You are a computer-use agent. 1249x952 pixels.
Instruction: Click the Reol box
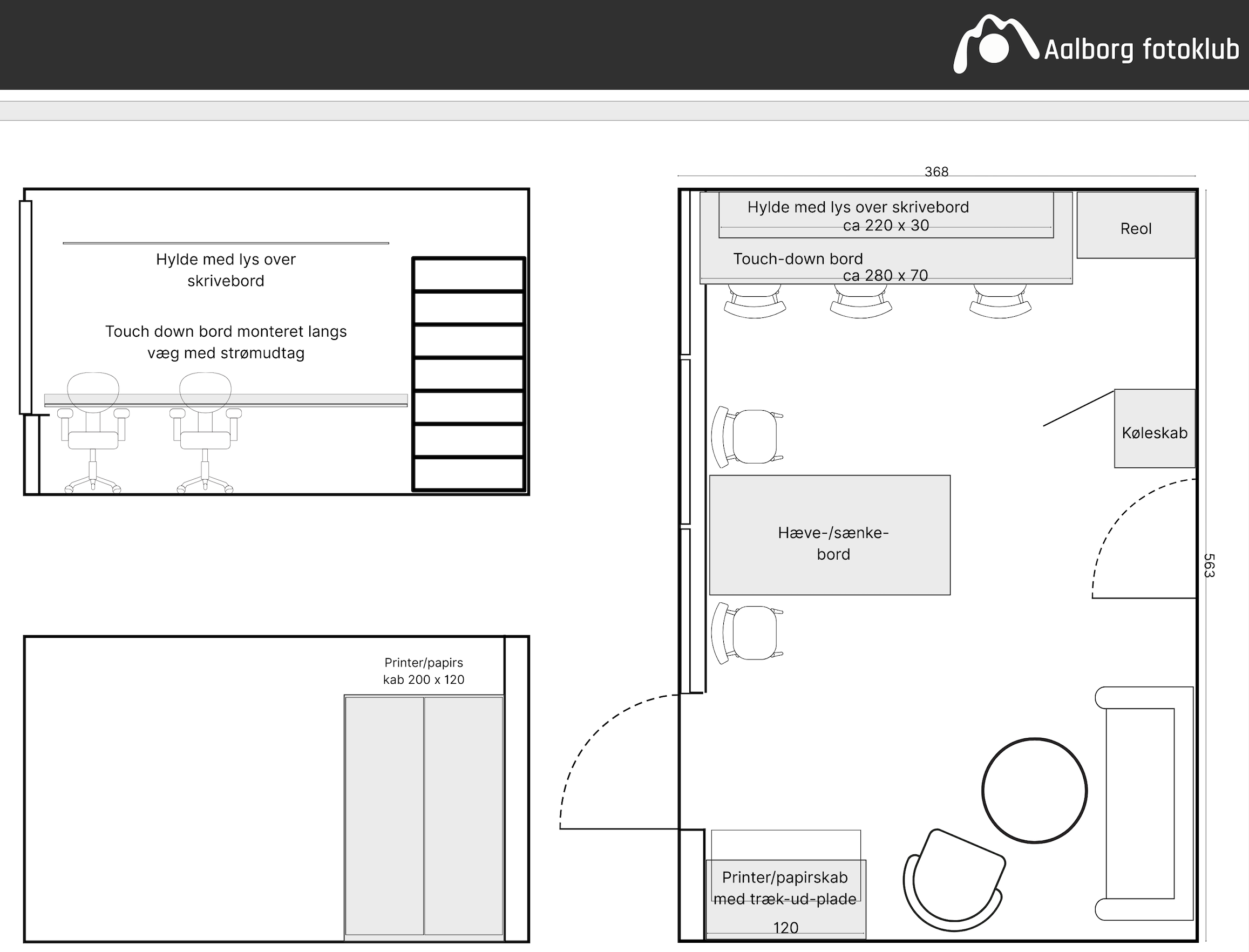(1136, 226)
